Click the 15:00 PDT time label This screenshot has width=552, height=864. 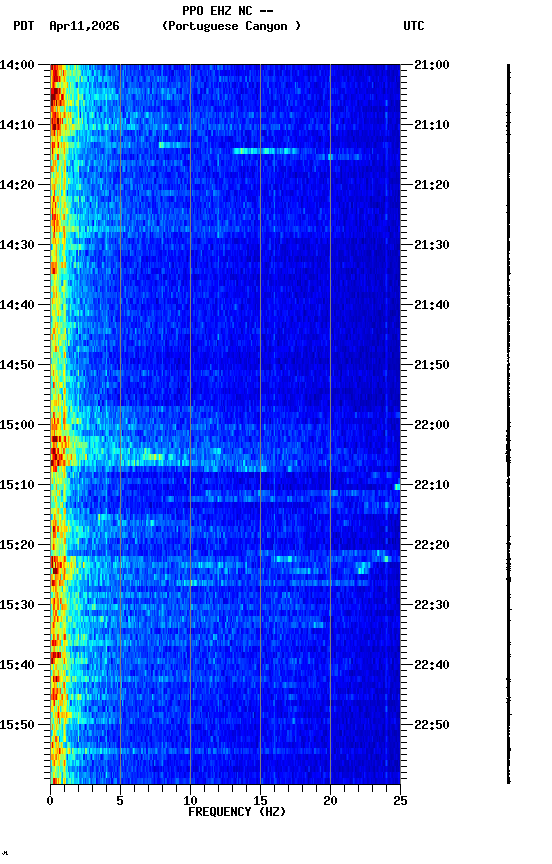(x=17, y=425)
